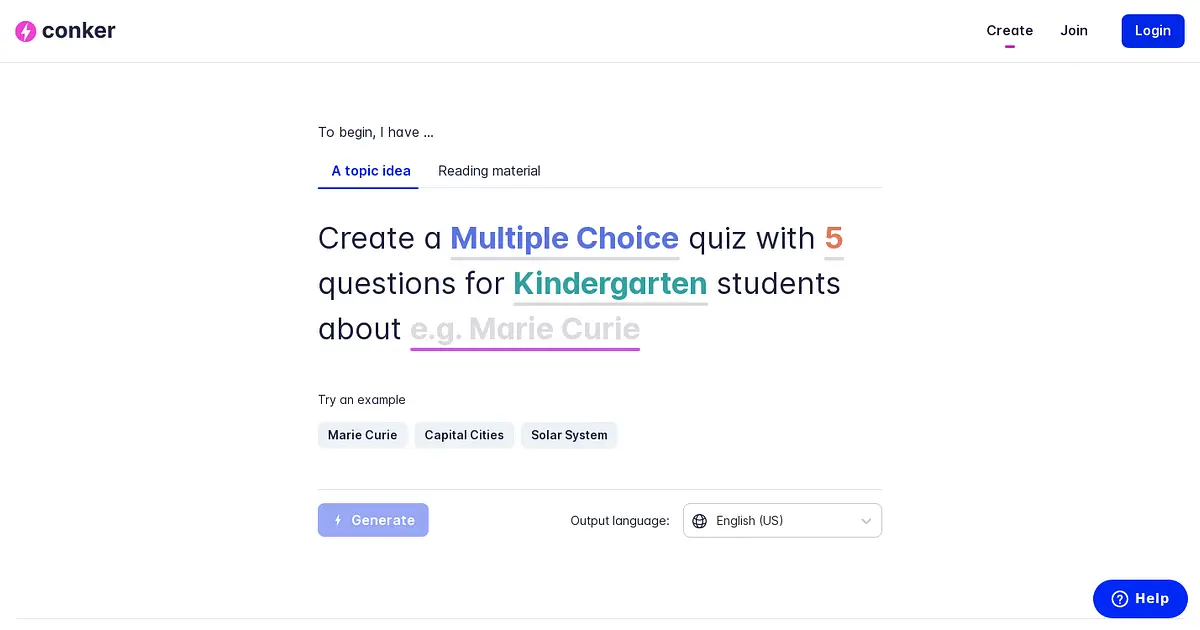Expand the output language chevron arrow
The width and height of the screenshot is (1200, 630).
pyautogui.click(x=866, y=521)
